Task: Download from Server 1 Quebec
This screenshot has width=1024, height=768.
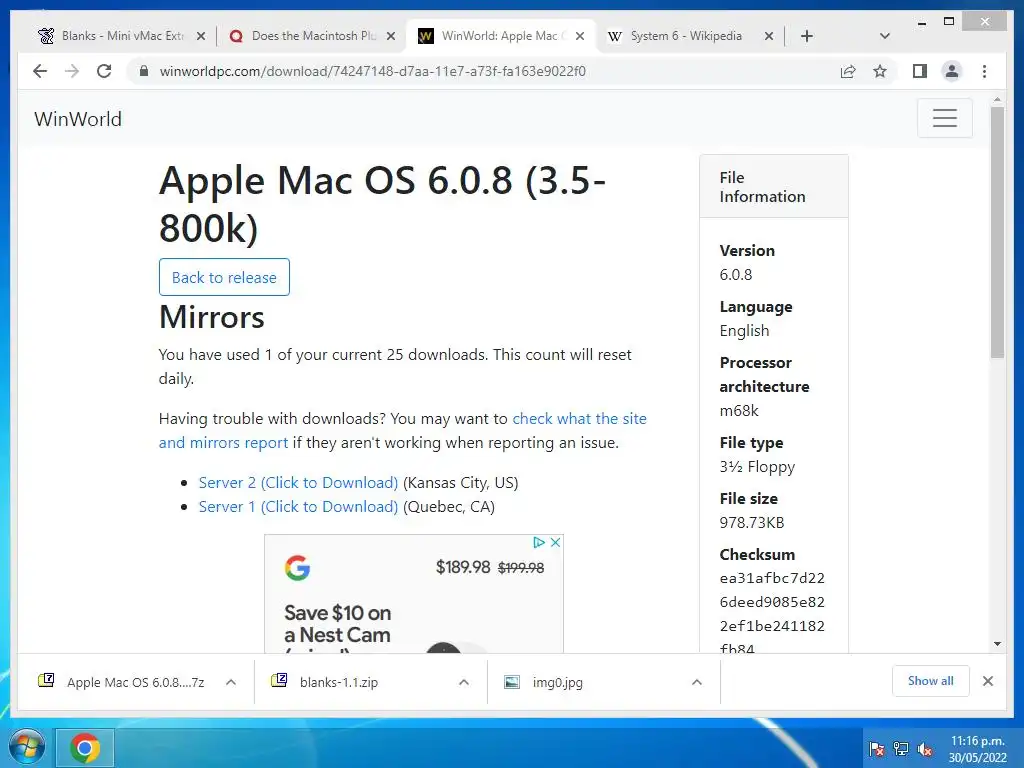Action: coord(298,507)
